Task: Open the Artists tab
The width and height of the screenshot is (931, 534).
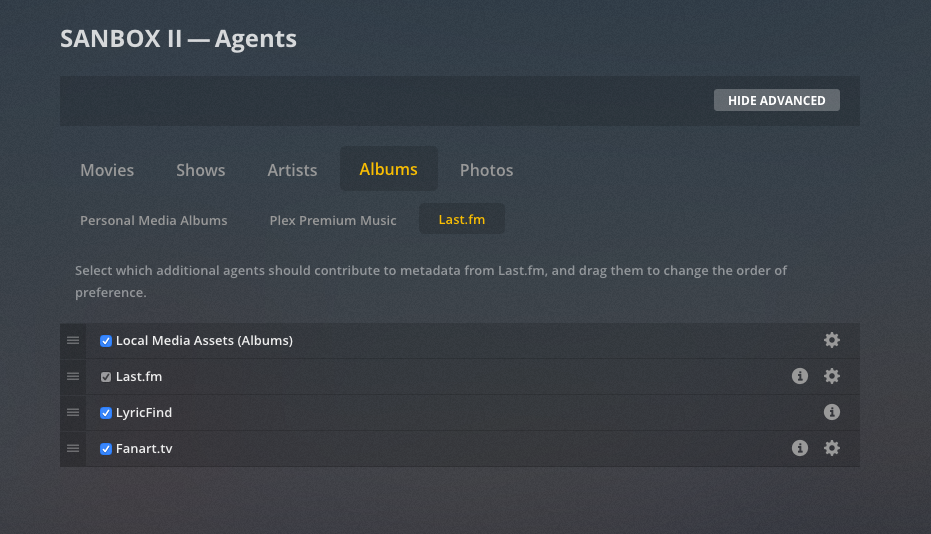Action: pyautogui.click(x=292, y=170)
